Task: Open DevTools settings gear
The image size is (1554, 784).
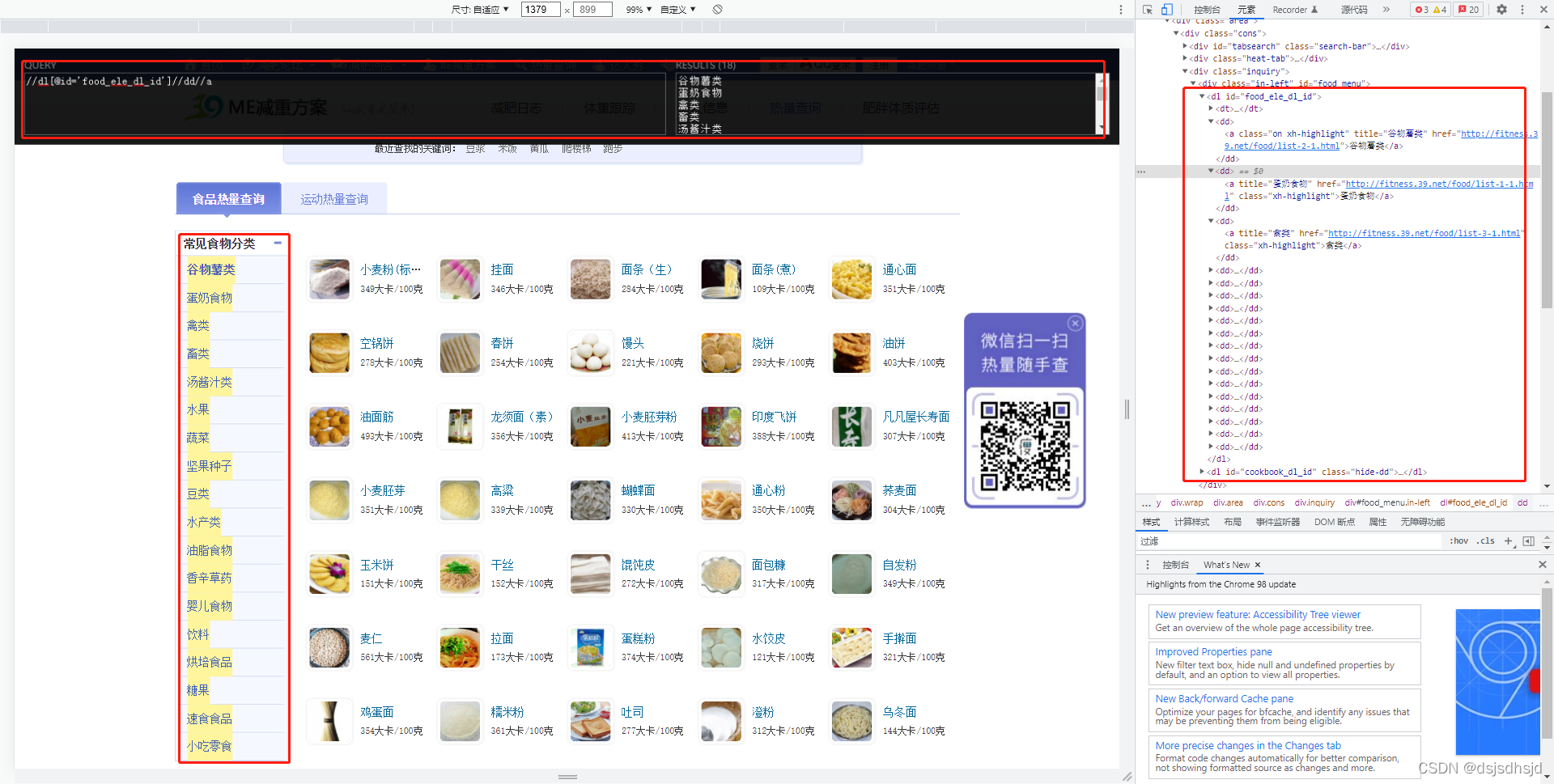Action: click(1501, 10)
